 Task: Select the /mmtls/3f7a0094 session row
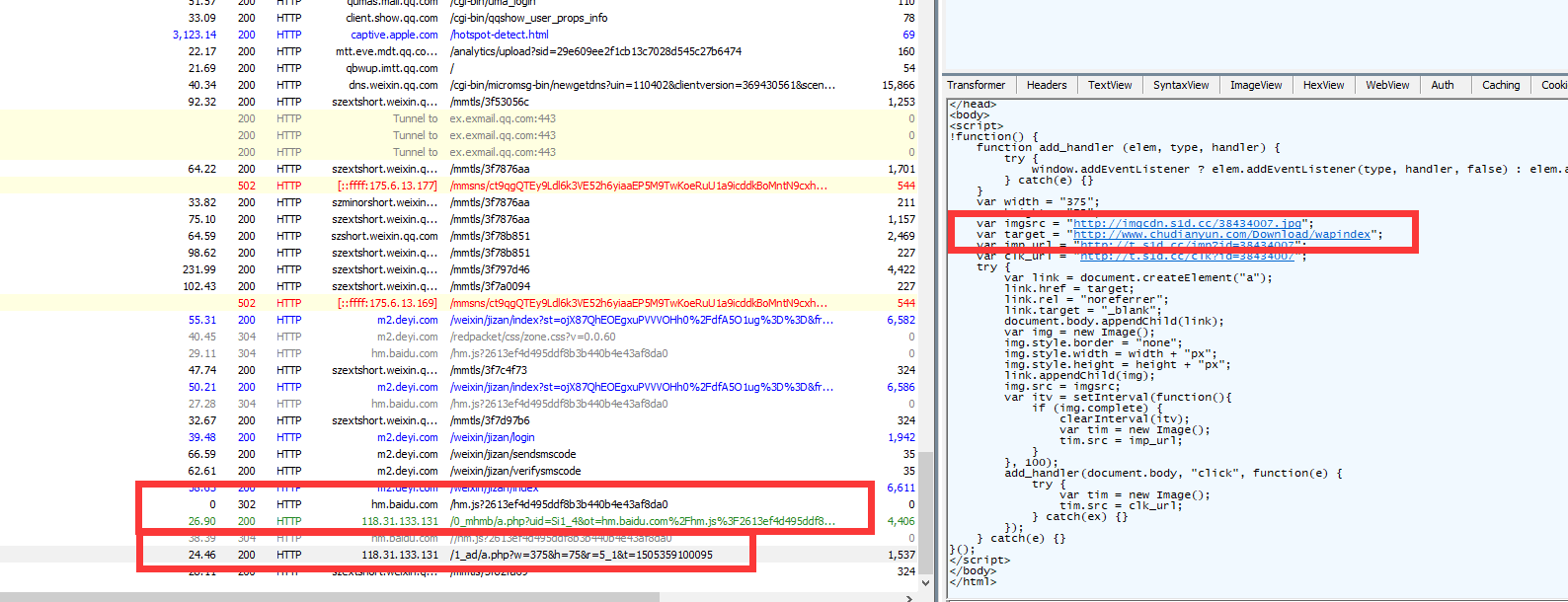[x=459, y=286]
